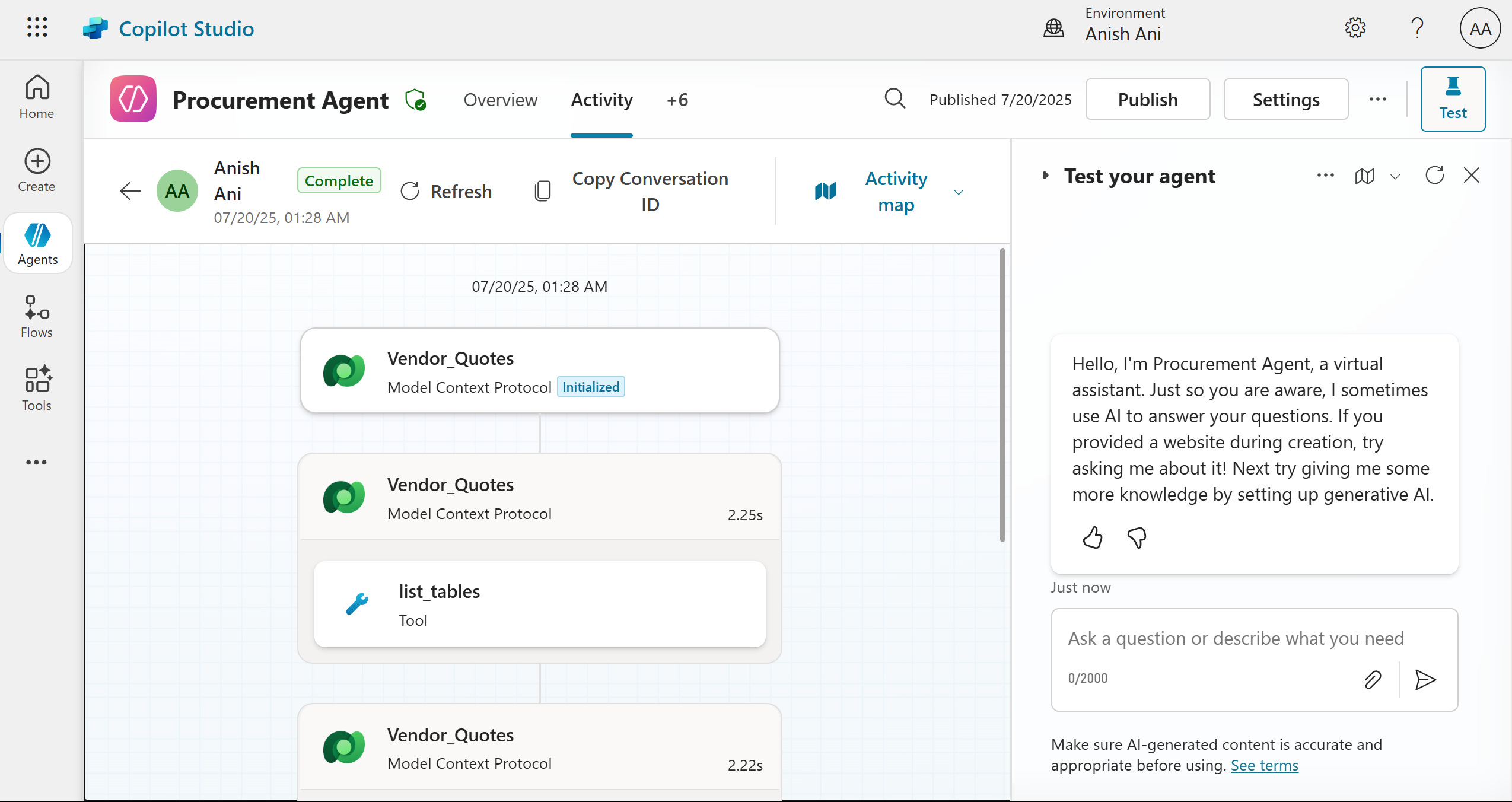Click the thumbs up feedback icon
The image size is (1512, 802).
point(1092,537)
